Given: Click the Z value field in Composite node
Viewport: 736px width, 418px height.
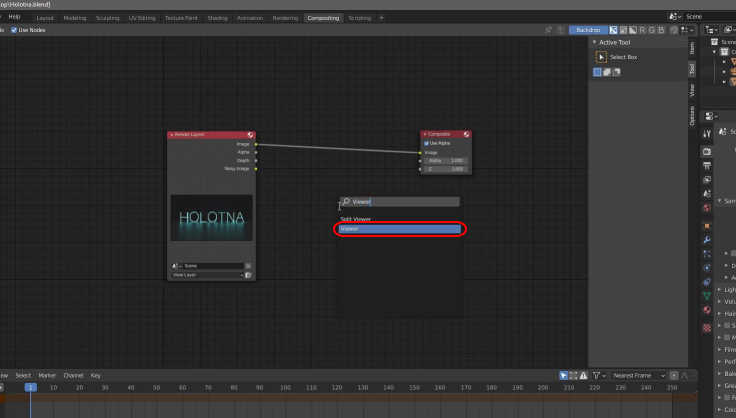Looking at the screenshot, I should point(446,169).
